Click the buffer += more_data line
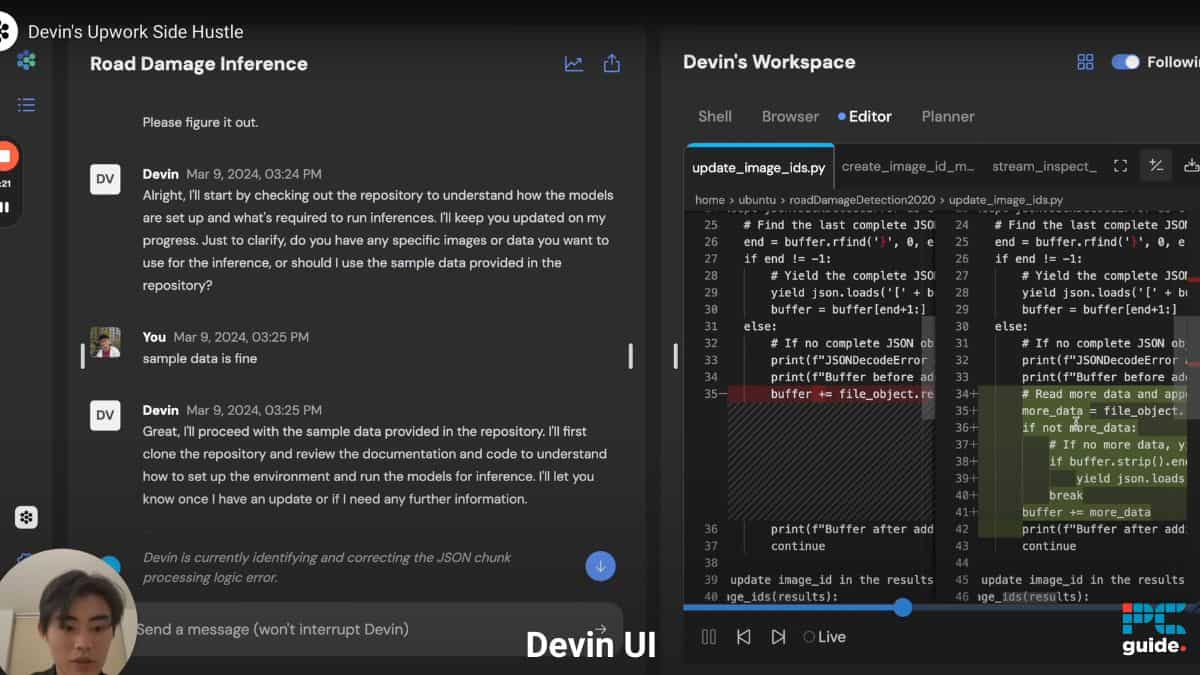This screenshot has width=1200, height=675. (x=1086, y=512)
